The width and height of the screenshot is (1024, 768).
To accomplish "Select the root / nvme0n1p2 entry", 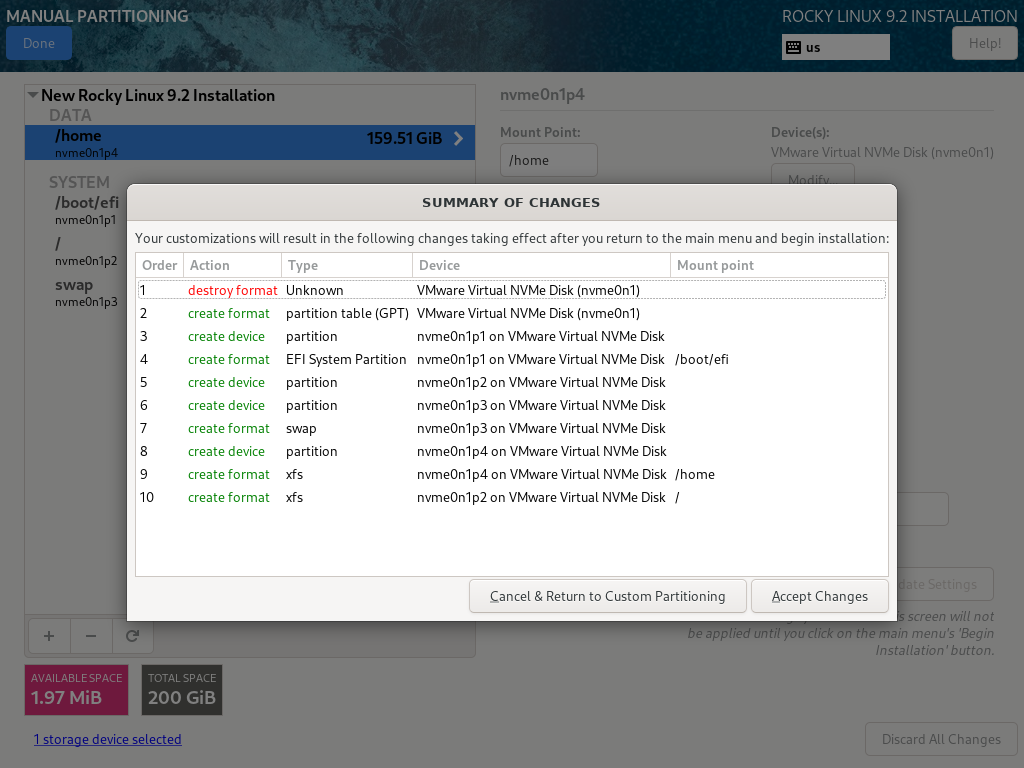I will tap(86, 251).
